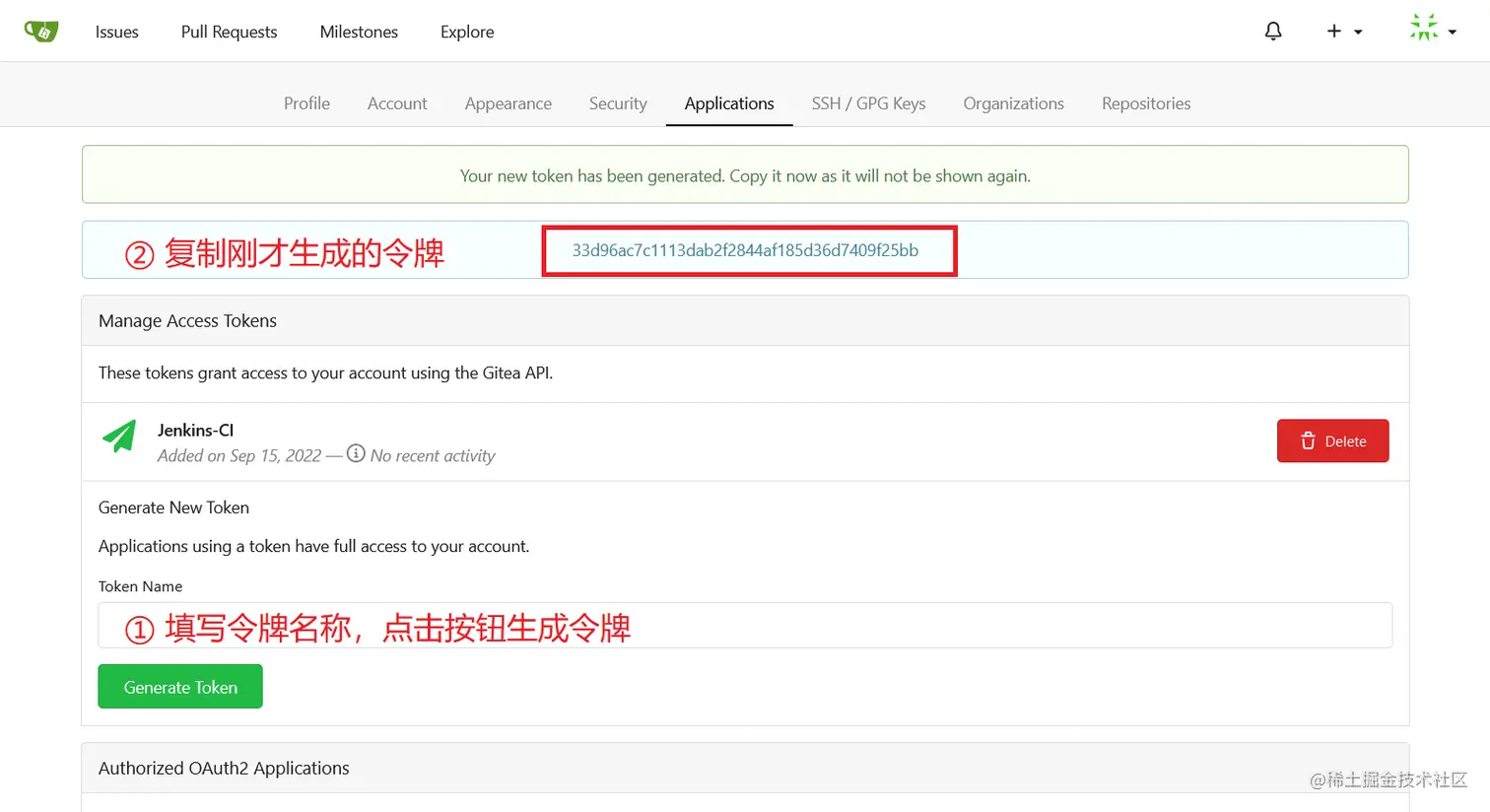
Task: Go to Issues in the top navigation
Action: pos(117,32)
